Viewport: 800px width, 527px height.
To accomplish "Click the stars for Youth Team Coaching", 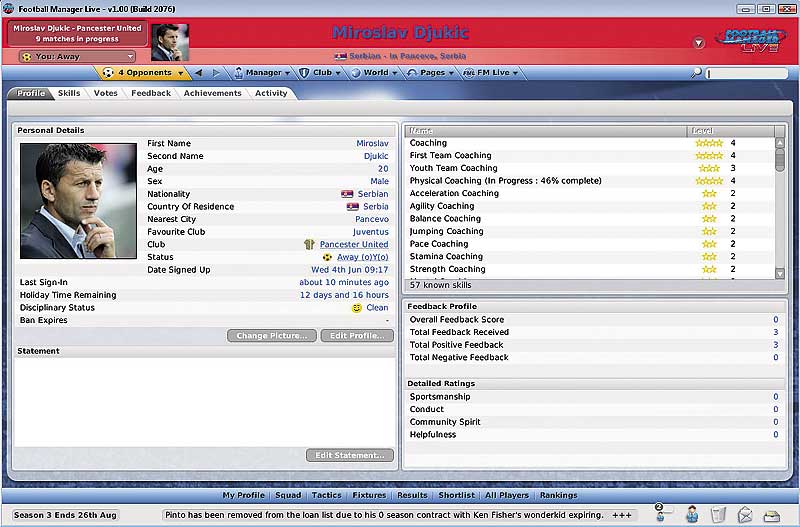I will (x=709, y=168).
